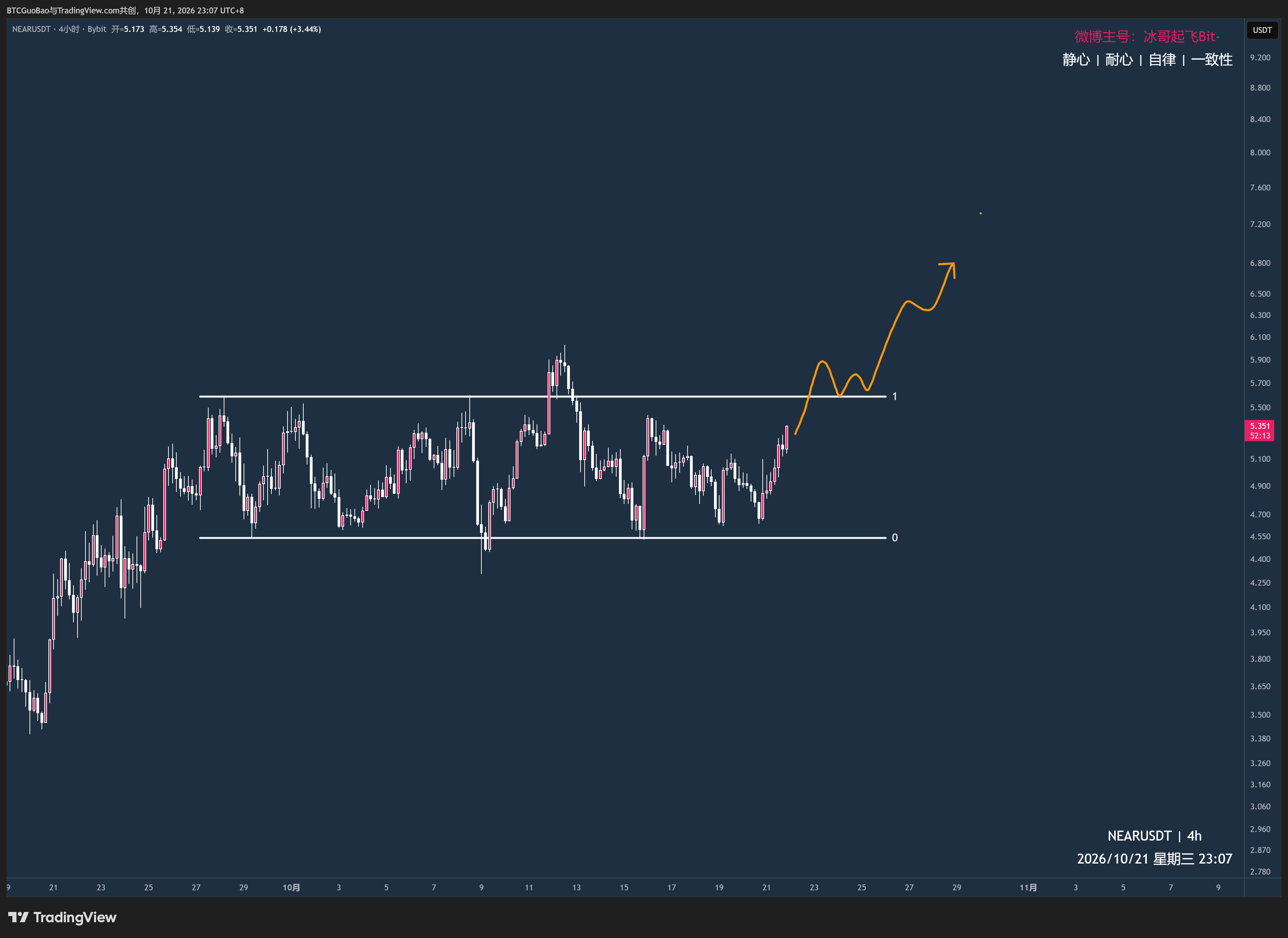
Task: Click the close value 收=5.351
Action: pos(241,29)
